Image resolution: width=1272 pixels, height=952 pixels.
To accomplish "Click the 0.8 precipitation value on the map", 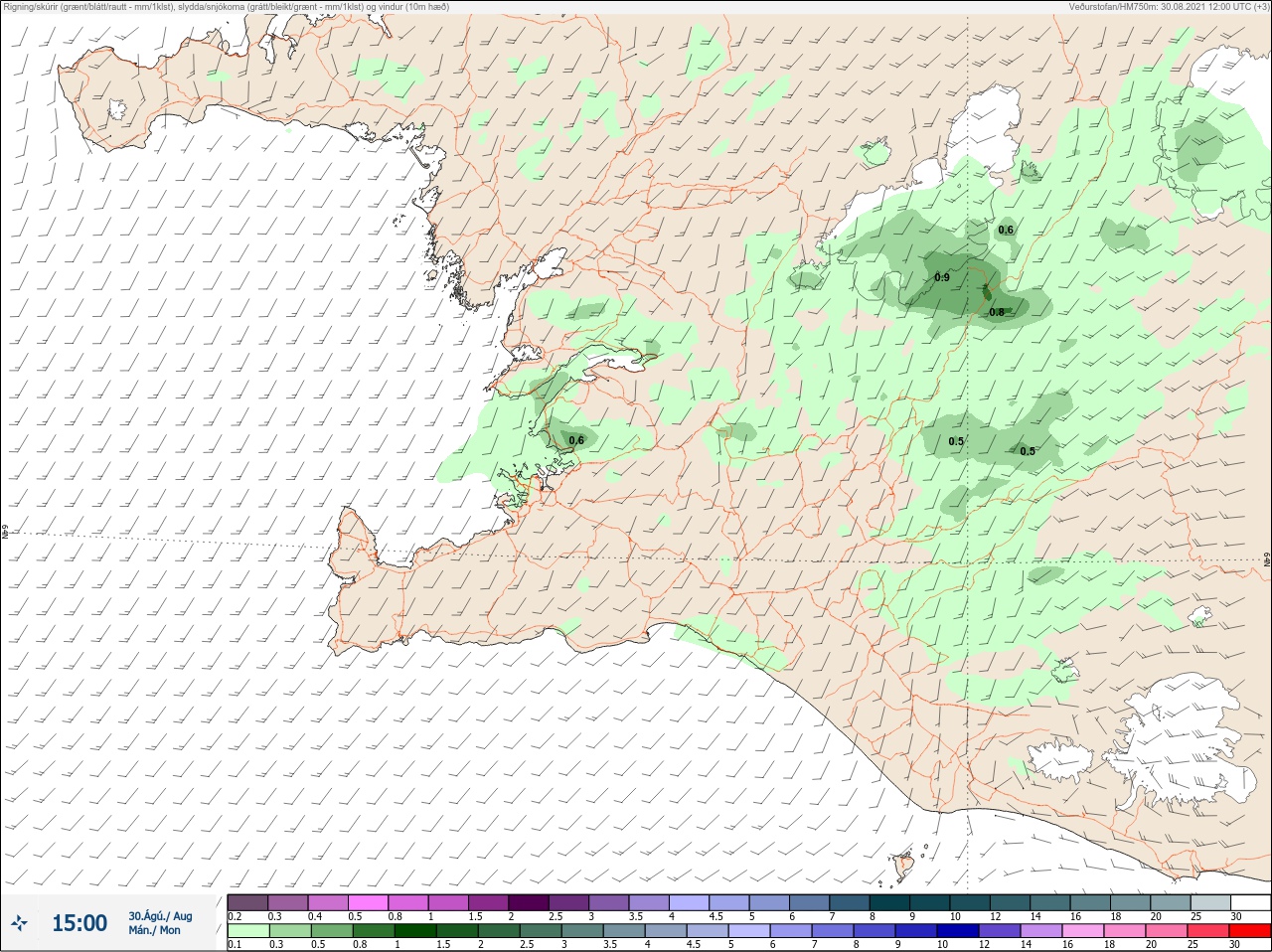I will (x=997, y=312).
